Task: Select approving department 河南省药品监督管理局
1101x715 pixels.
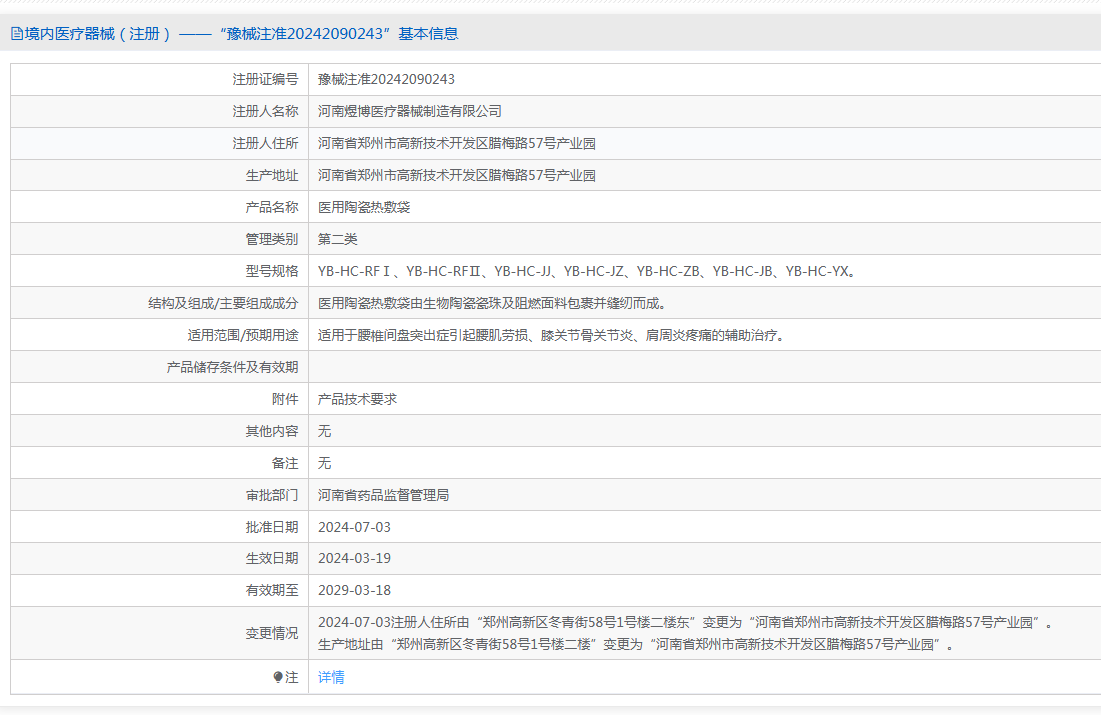Action: (x=383, y=495)
